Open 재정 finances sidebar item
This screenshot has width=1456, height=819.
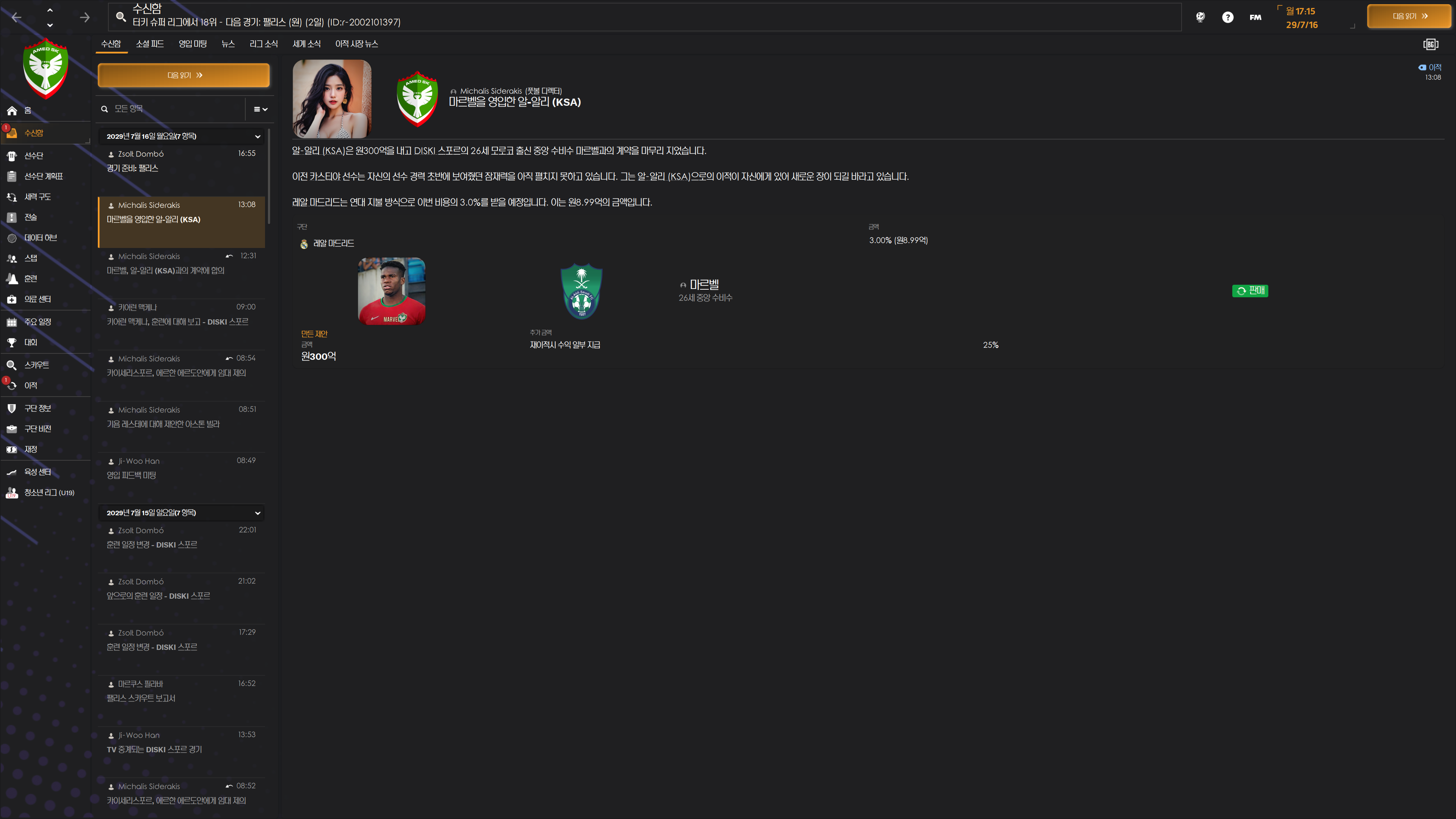30,449
